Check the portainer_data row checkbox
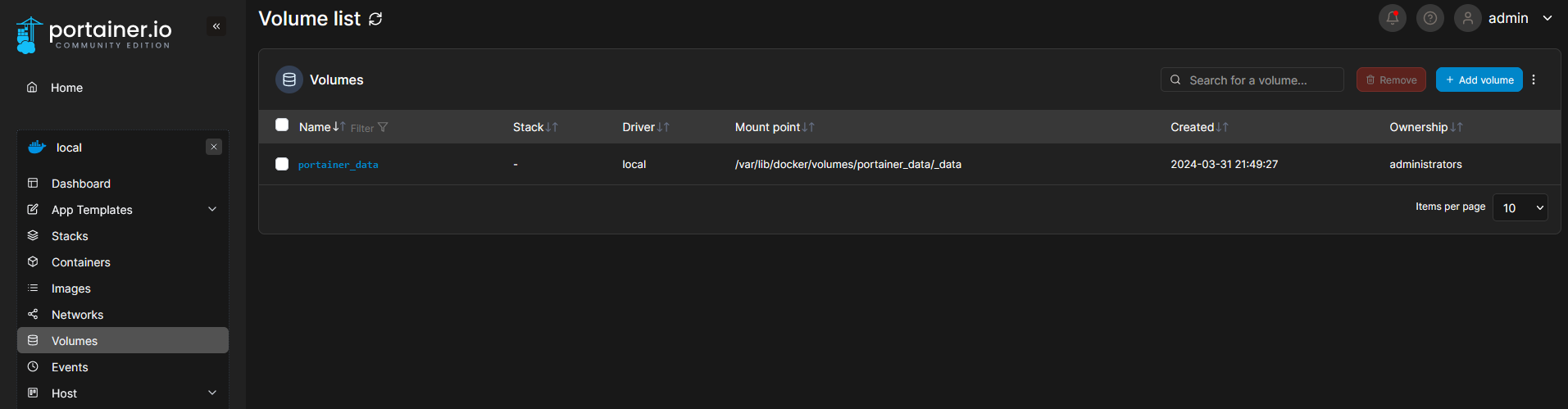Screen dimensions: 1568x409 point(282,164)
